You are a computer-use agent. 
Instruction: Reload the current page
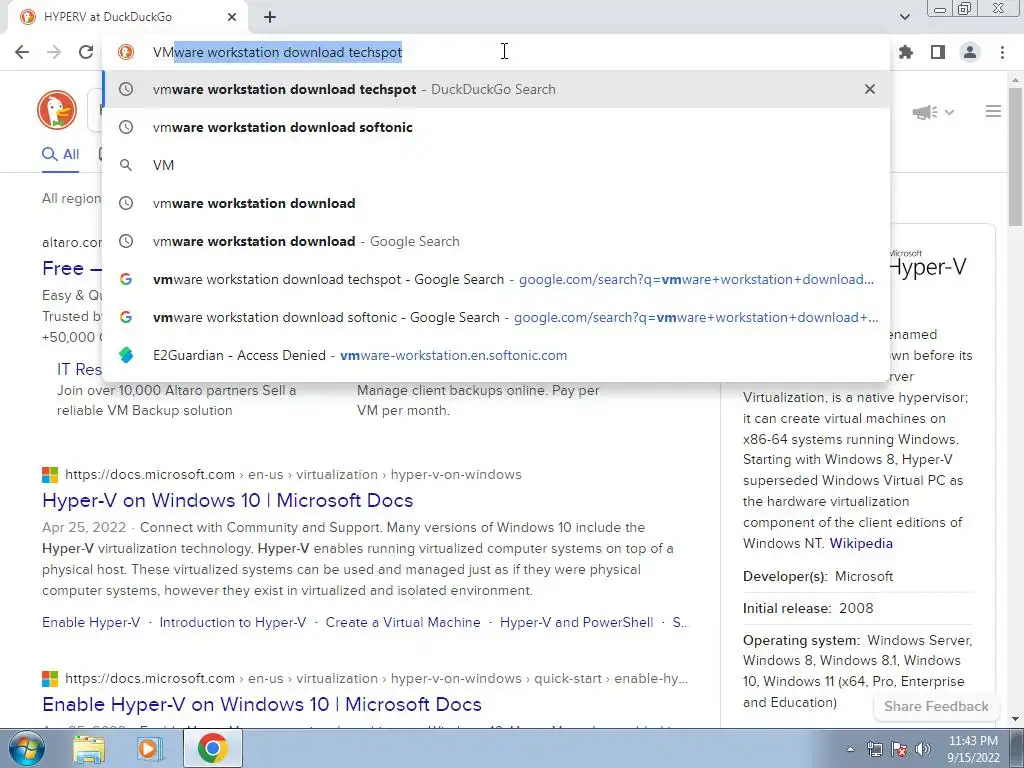(86, 52)
